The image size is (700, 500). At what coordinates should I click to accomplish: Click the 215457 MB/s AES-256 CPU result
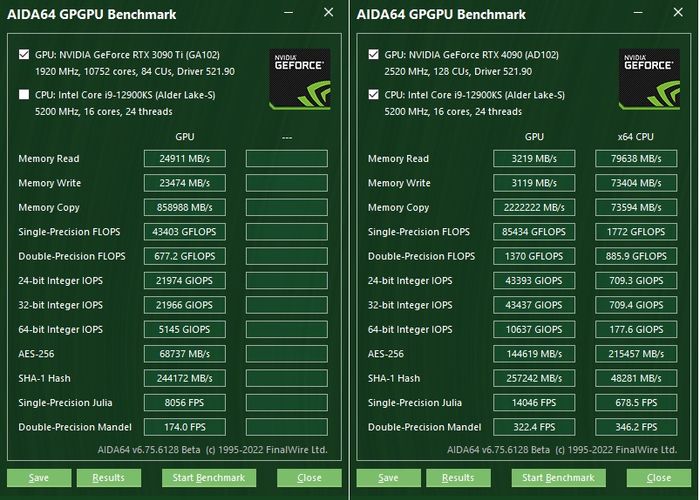tap(636, 354)
